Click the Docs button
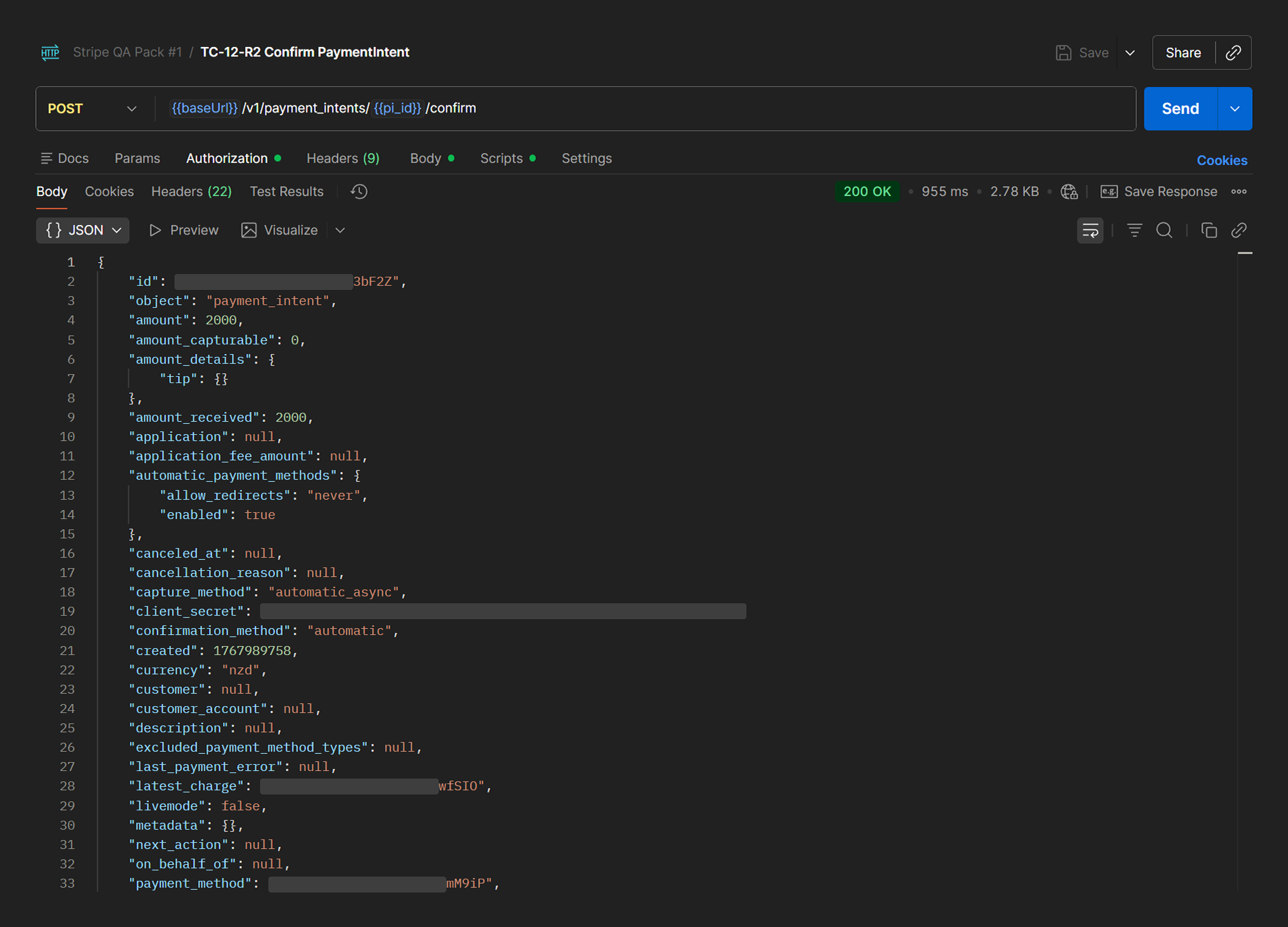Image resolution: width=1288 pixels, height=927 pixels. (65, 158)
